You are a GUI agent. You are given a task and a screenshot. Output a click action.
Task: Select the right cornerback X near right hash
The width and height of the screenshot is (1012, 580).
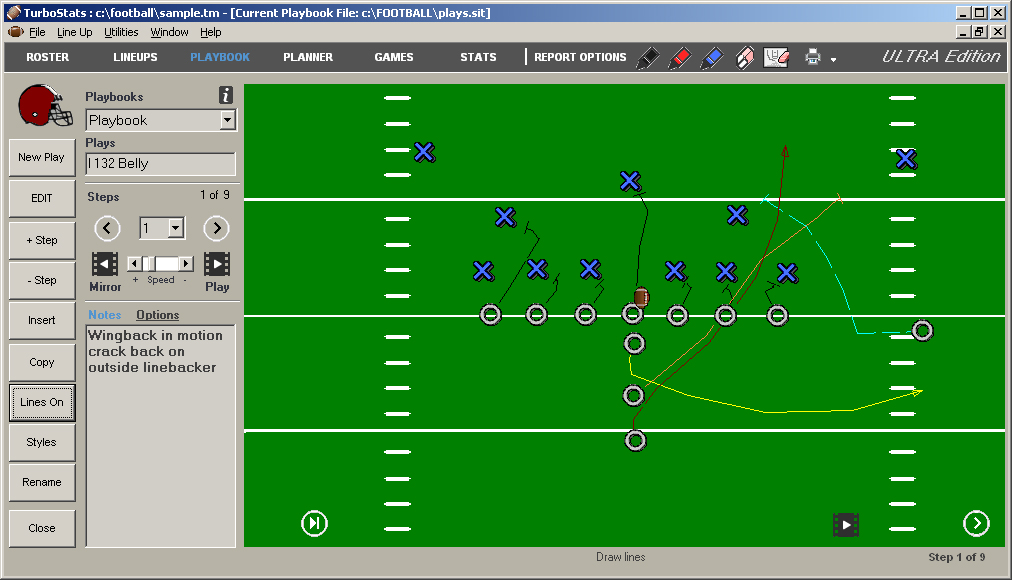[x=906, y=159]
